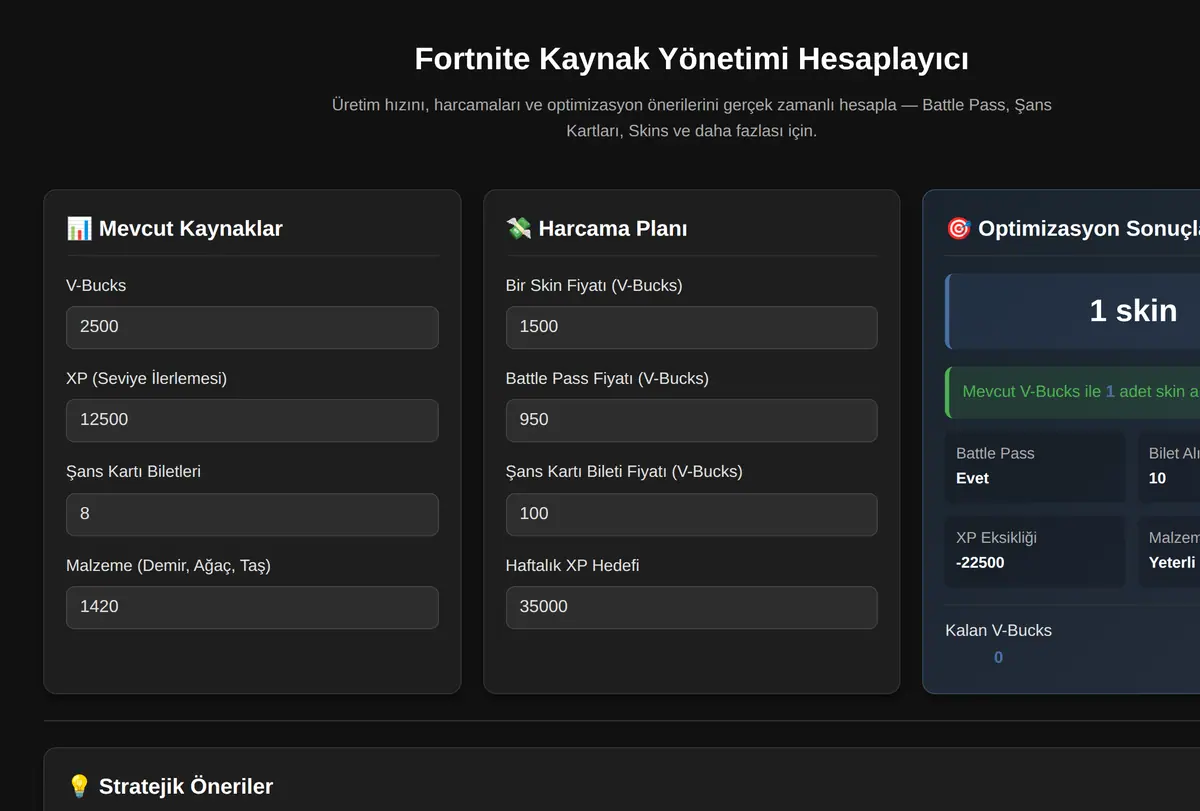Screen dimensions: 1200x811
Task: Click the Malzeme (Demir, Ağaç, Taş) field
Action: click(252, 607)
